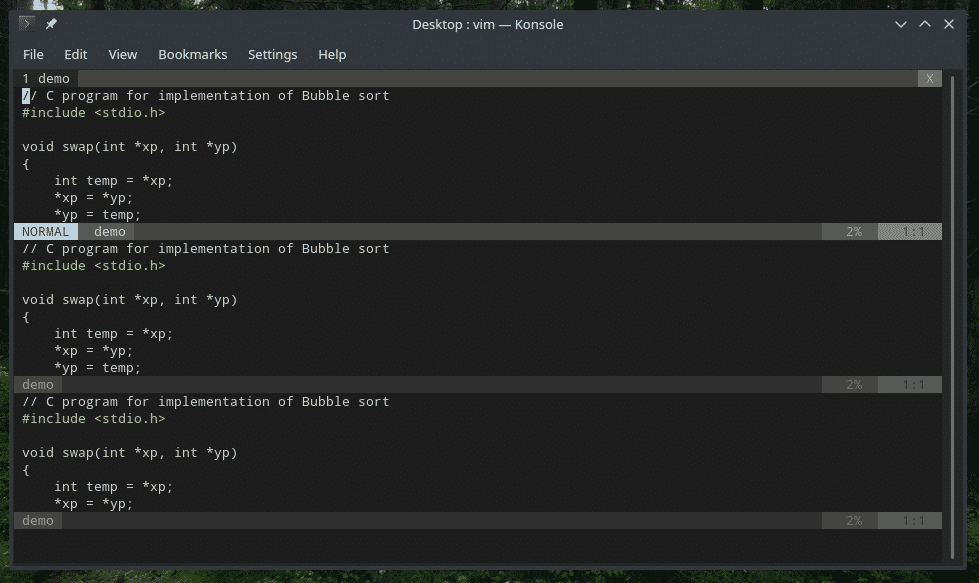The image size is (979, 583).
Task: Click '#include <stdio.h>' in middle split
Action: coord(94,266)
